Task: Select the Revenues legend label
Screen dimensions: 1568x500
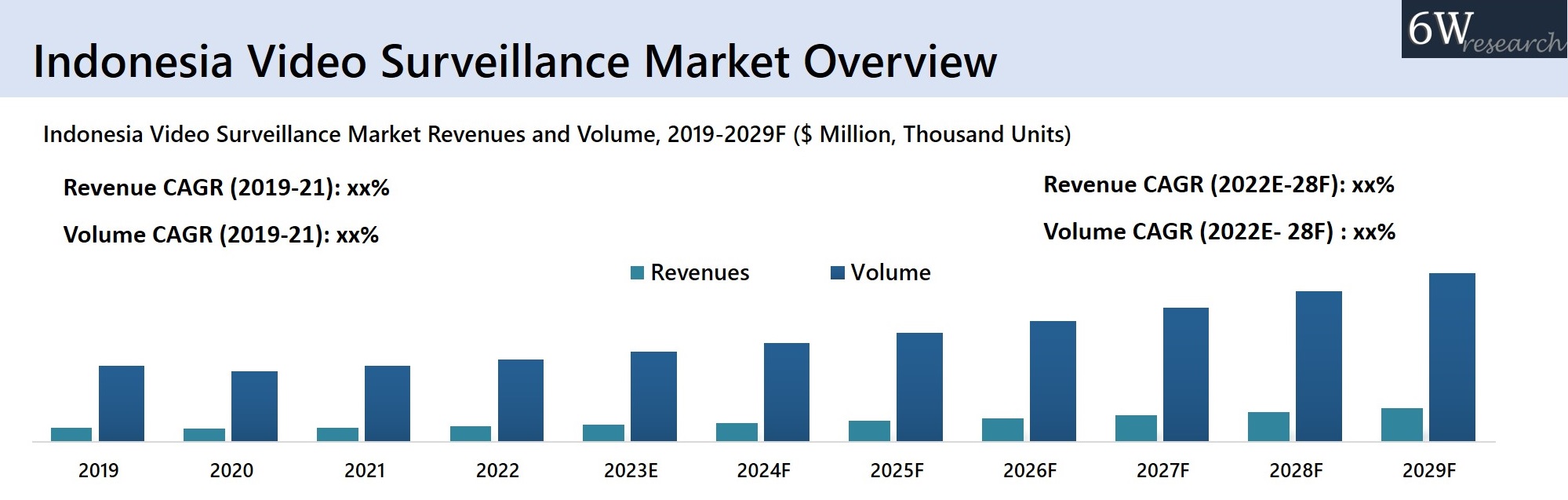Action: [x=700, y=272]
